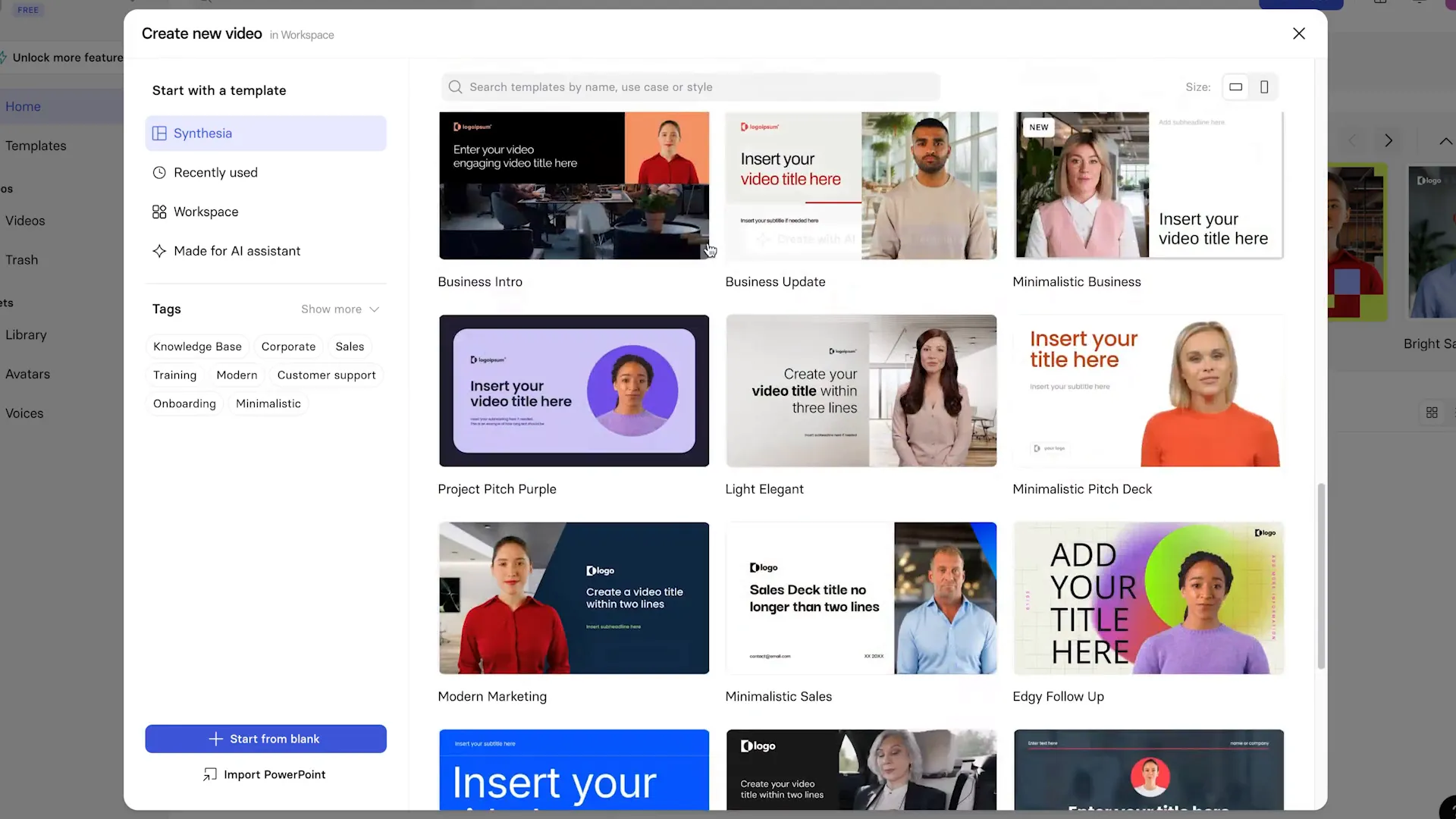1456x819 pixels.
Task: Filter by Training tag
Action: [x=174, y=375]
